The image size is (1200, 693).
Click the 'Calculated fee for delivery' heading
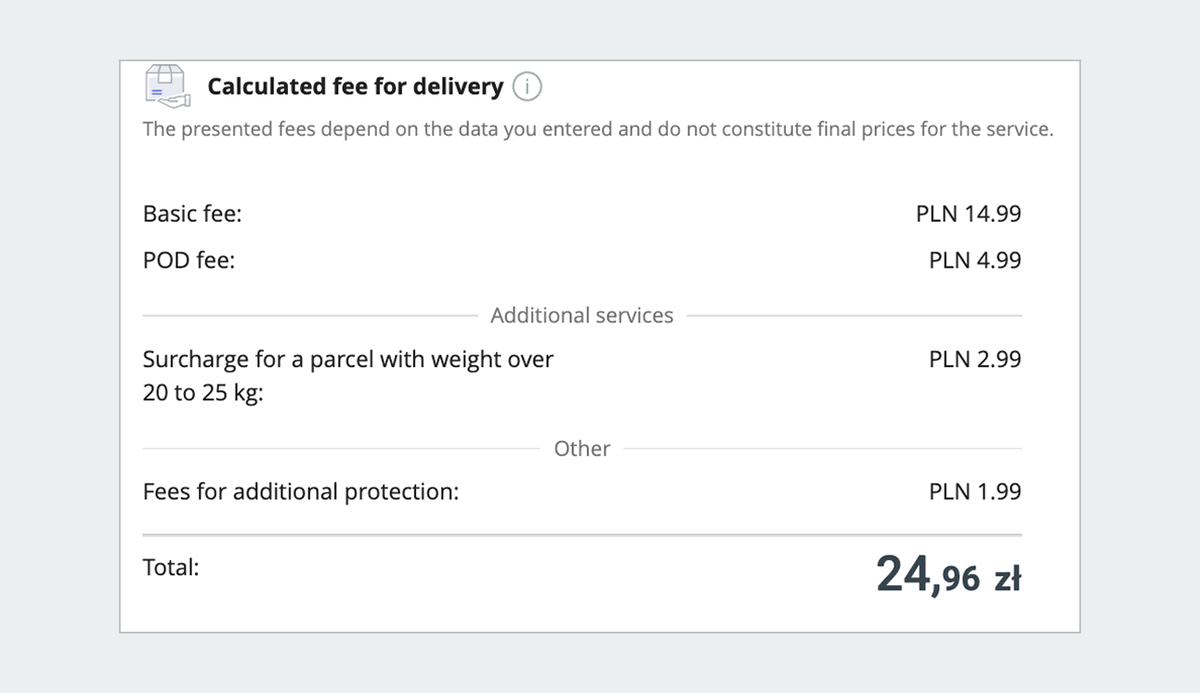point(356,87)
